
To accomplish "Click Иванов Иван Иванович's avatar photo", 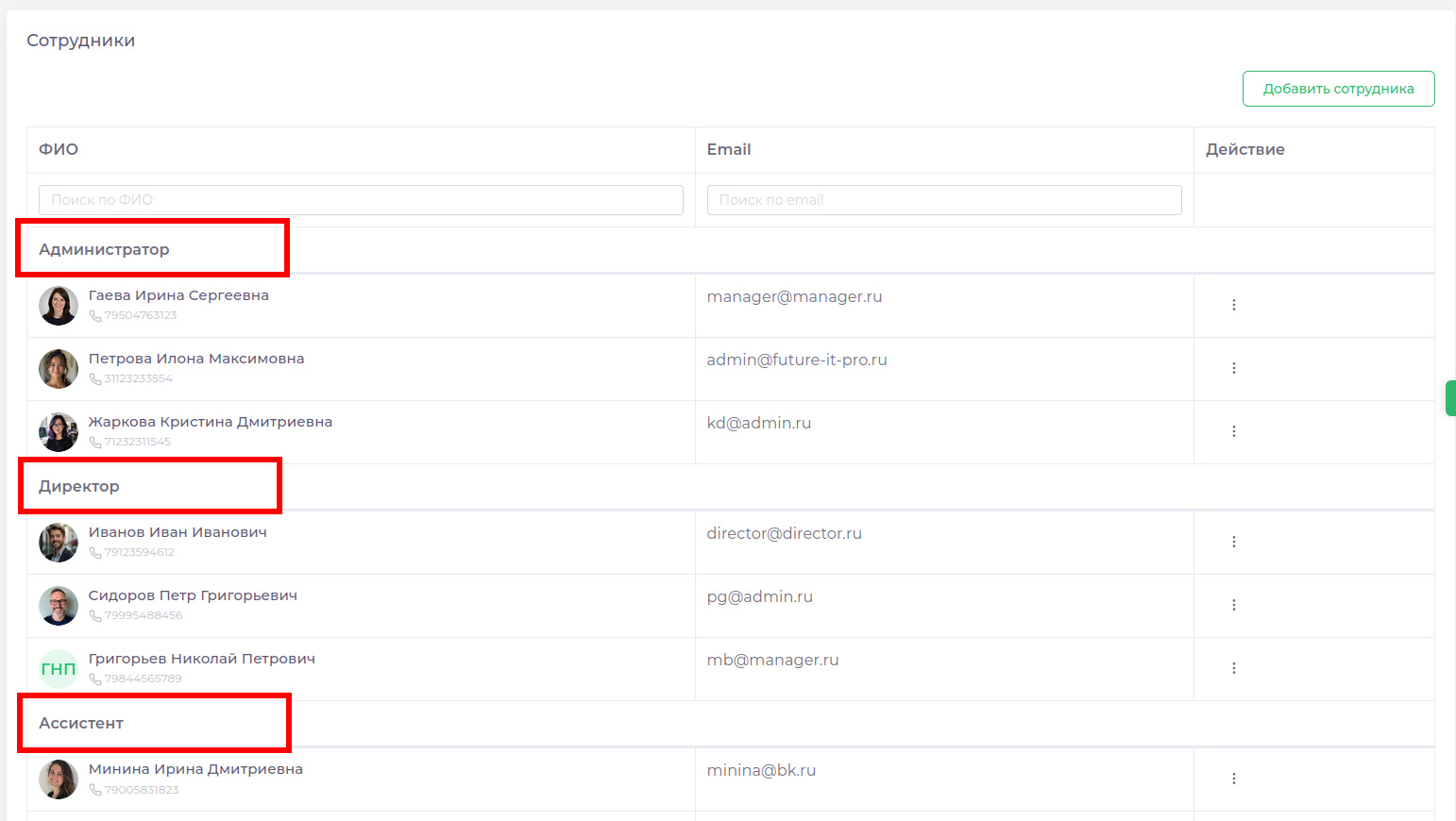I will 59,543.
